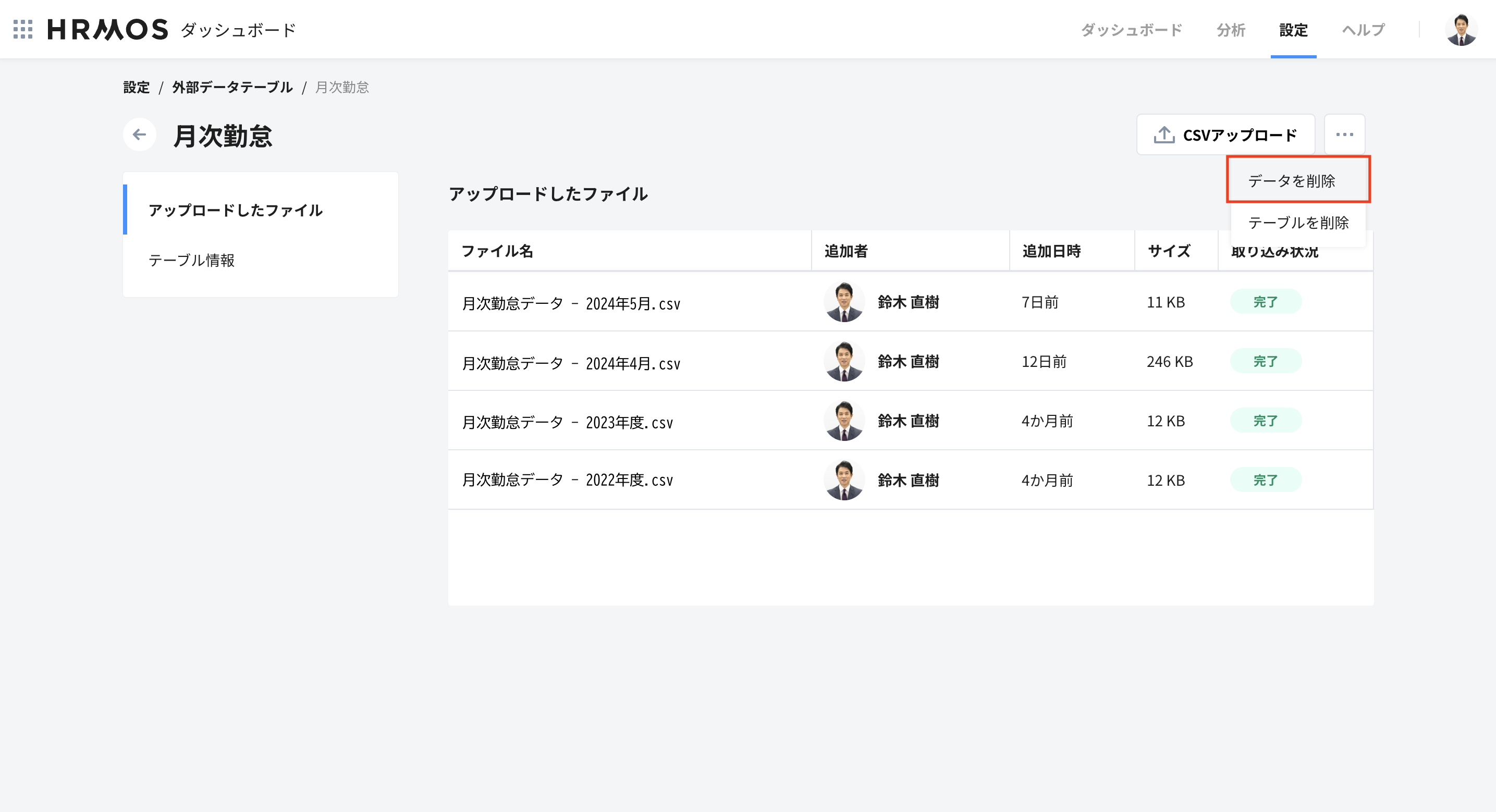
Task: Click the upload icon in CSVアップロード button
Action: point(1164,135)
